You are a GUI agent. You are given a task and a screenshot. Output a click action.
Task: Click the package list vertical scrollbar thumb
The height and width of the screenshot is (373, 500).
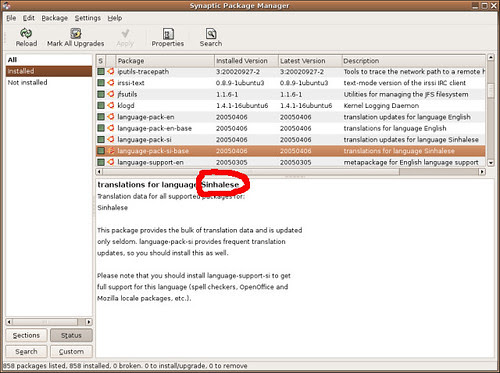491,90
